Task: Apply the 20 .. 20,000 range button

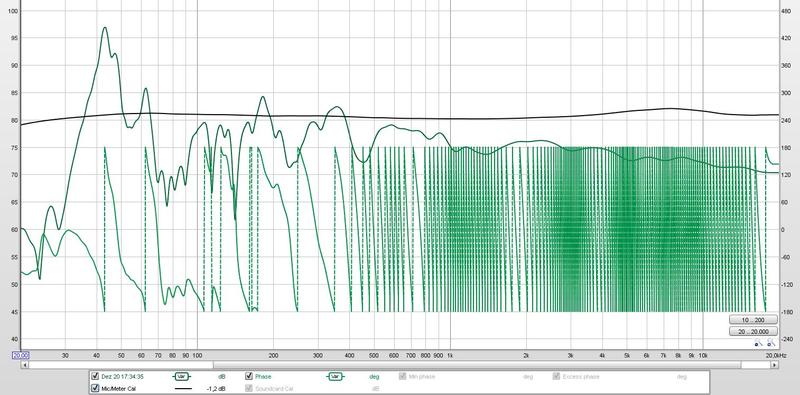Action: point(754,332)
